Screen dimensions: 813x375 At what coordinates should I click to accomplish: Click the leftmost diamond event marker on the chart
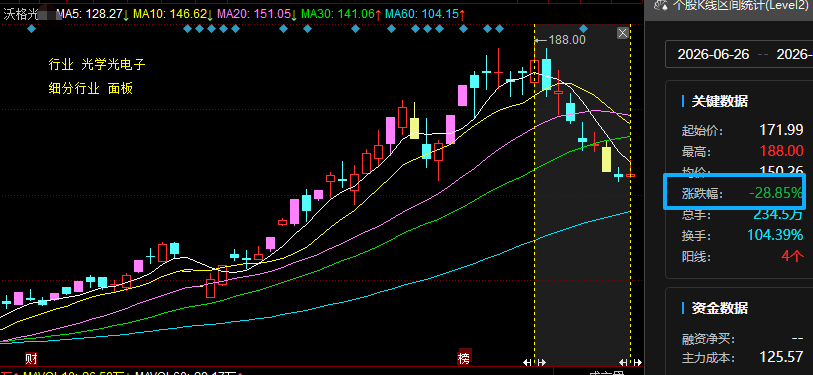(x=32, y=29)
